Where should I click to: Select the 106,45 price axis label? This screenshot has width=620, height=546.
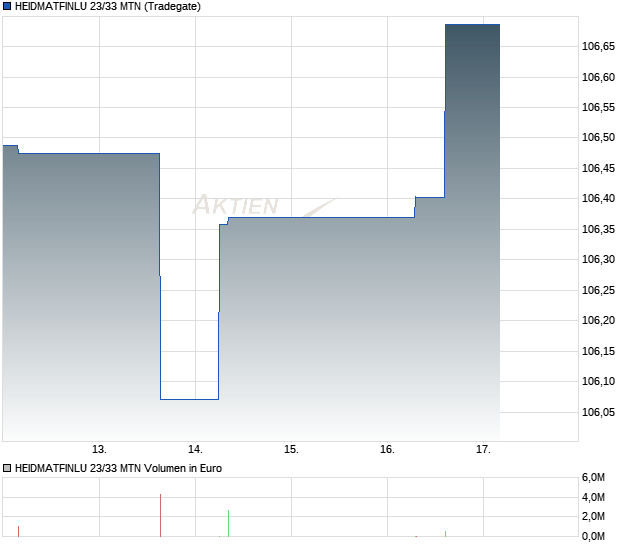click(598, 168)
